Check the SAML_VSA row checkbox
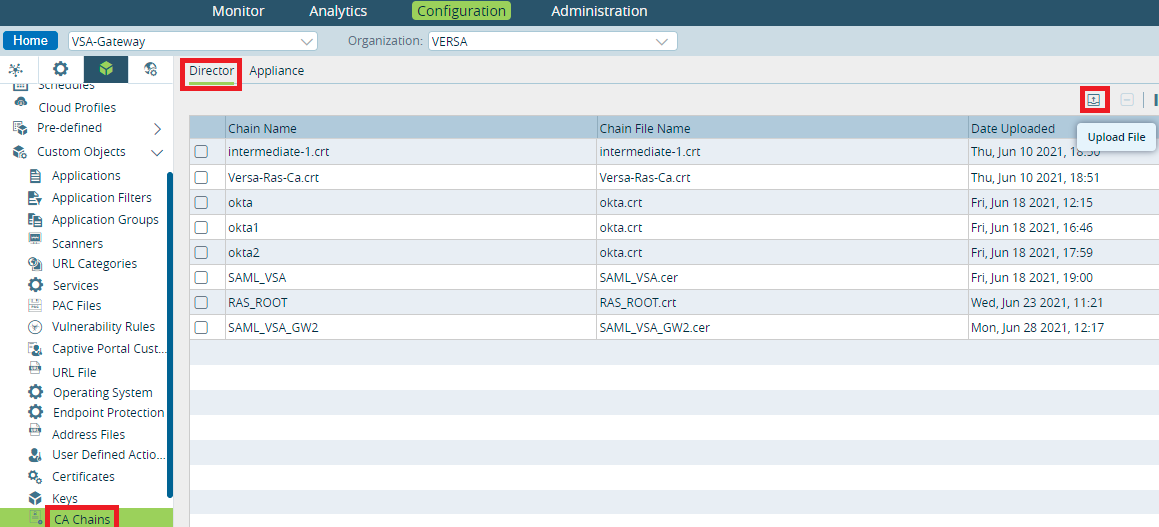This screenshot has height=527, width=1159. pyautogui.click(x=201, y=278)
